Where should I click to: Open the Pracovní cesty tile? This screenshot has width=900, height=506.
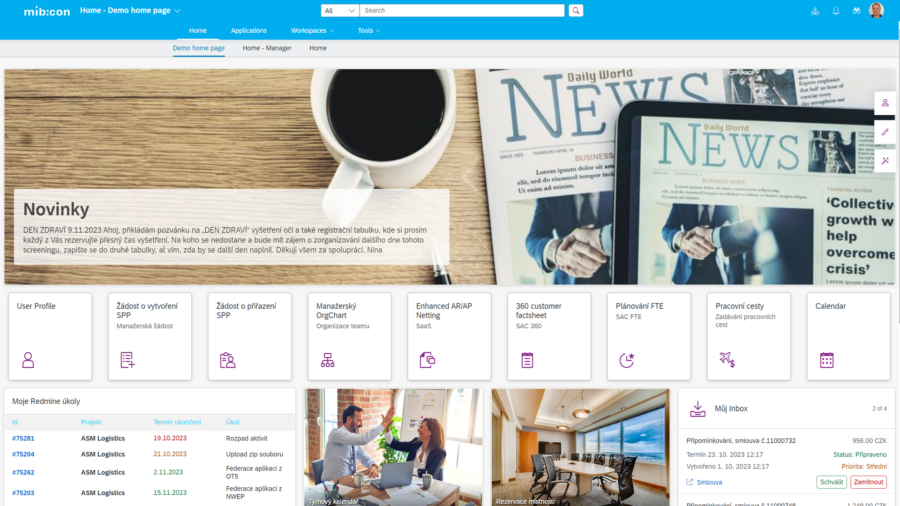[x=748, y=336]
